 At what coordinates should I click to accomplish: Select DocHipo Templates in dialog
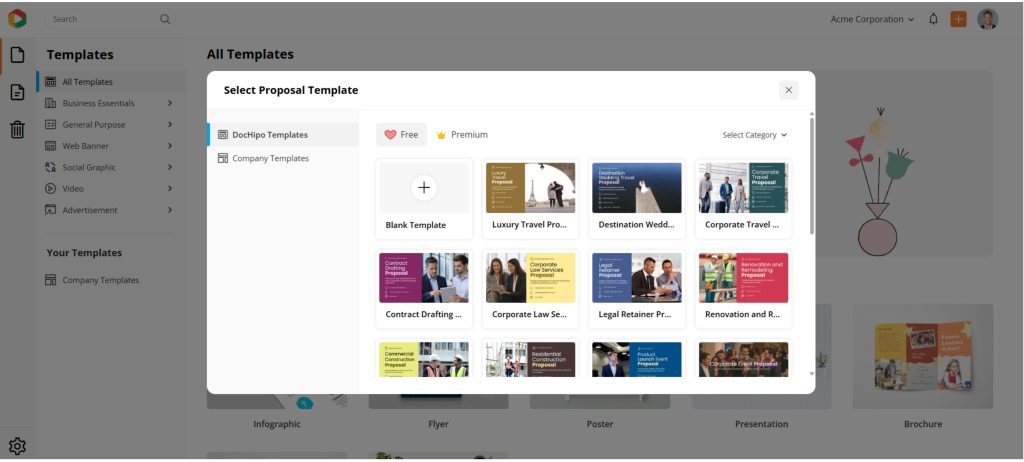(x=283, y=135)
